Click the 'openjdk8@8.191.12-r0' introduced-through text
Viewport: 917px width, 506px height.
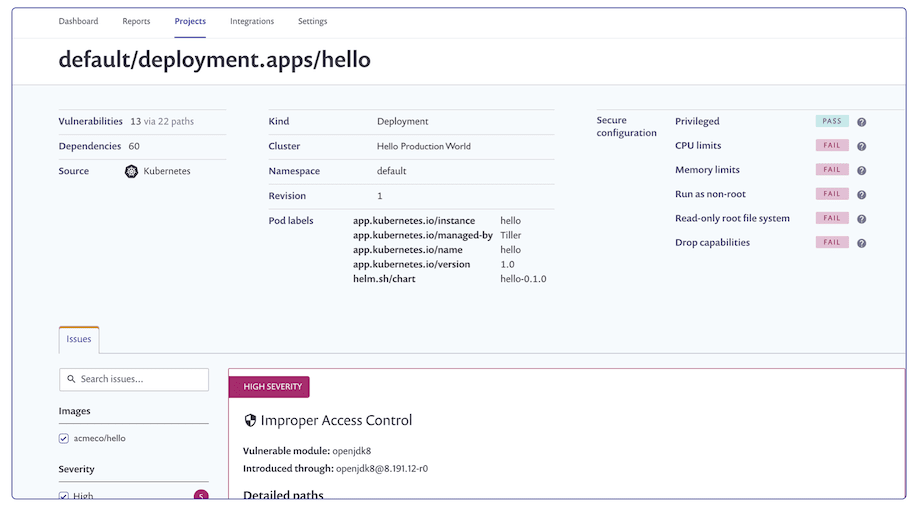[x=382, y=469]
